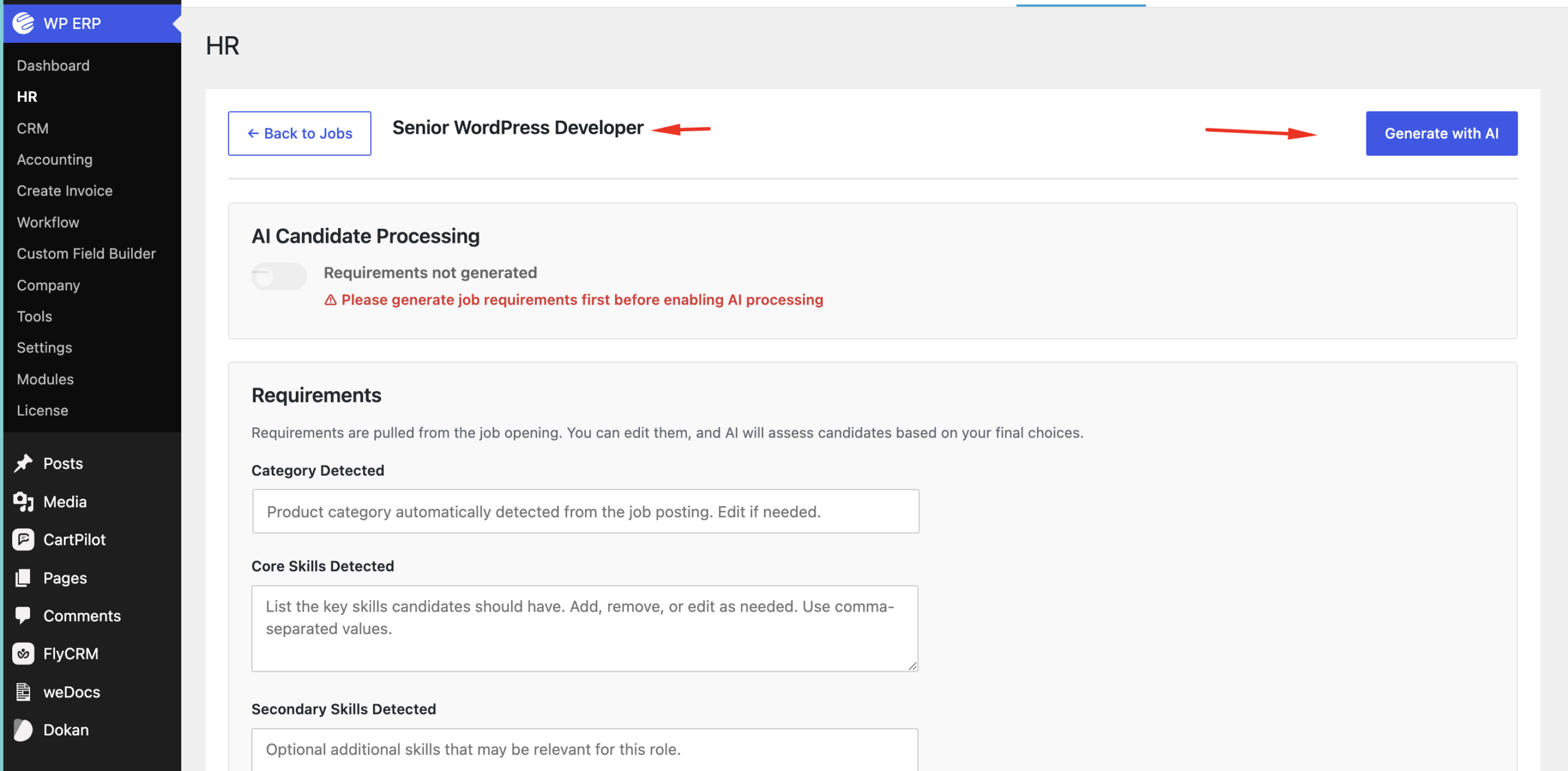
Task: Click the Pages icon in sidebar
Action: [x=23, y=578]
